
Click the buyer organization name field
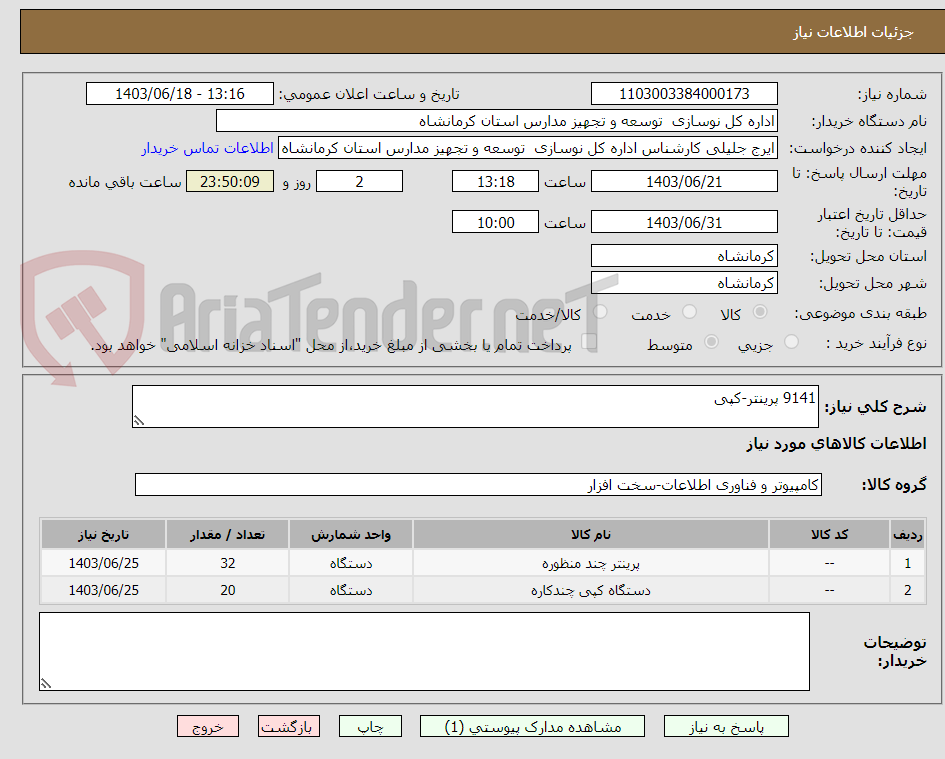coord(497,121)
